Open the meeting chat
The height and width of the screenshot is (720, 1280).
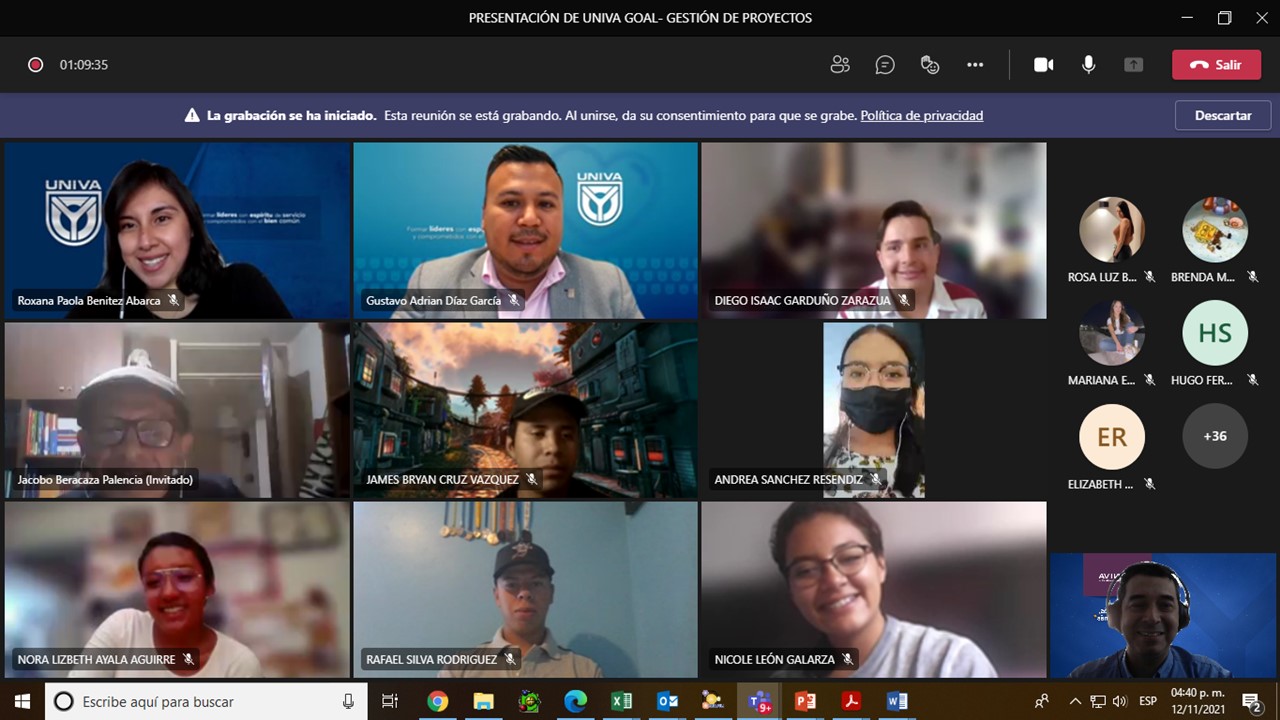pos(885,65)
